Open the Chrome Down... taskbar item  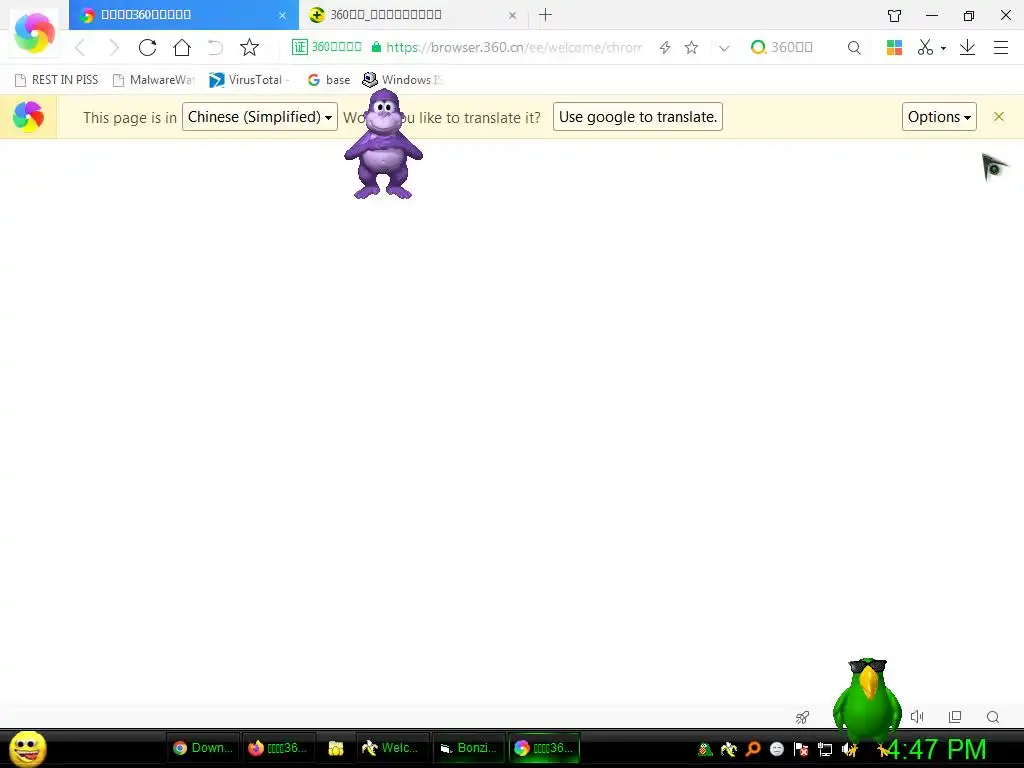click(x=203, y=748)
